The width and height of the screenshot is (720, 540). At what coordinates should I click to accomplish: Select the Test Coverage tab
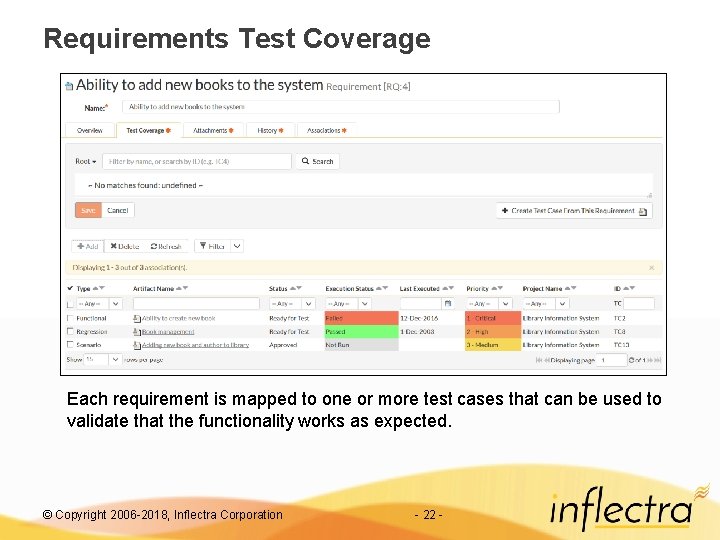coord(149,130)
